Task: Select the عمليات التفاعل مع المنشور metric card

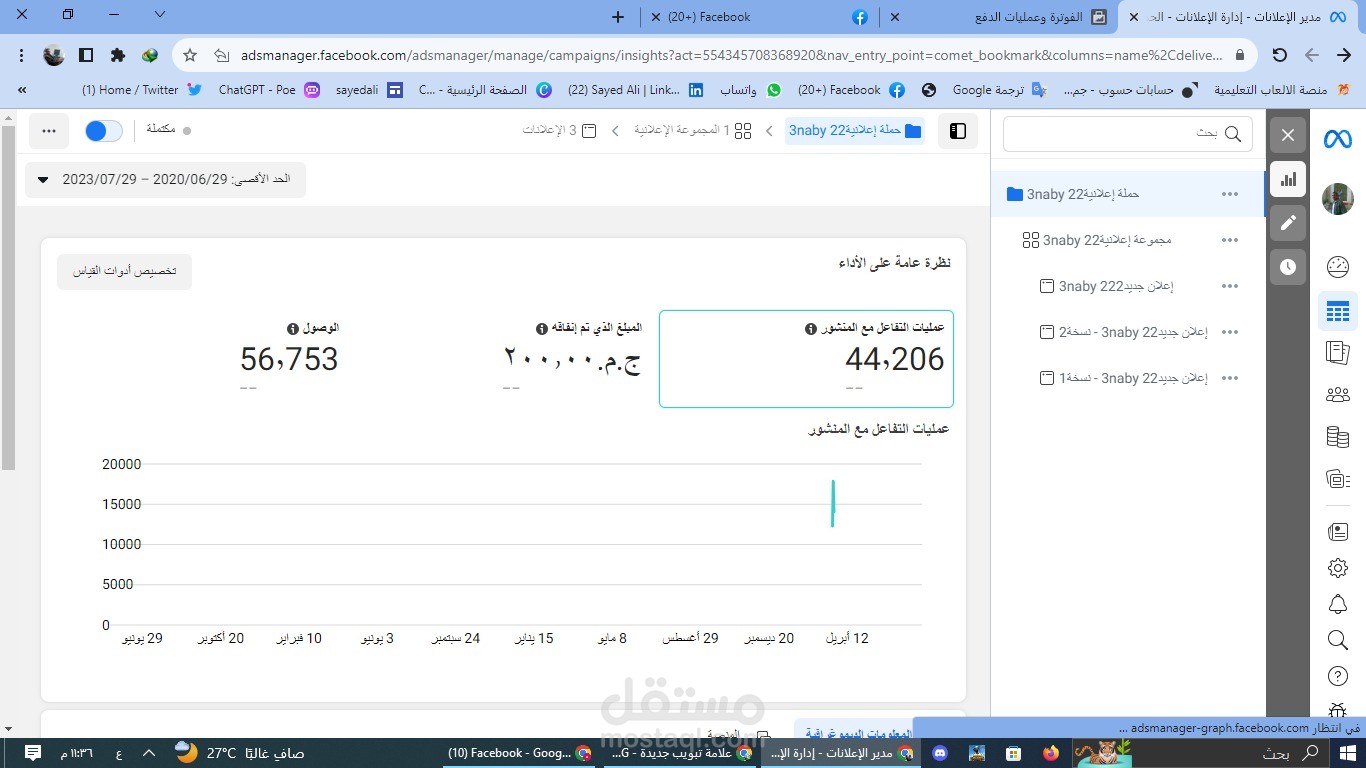Action: (806, 358)
